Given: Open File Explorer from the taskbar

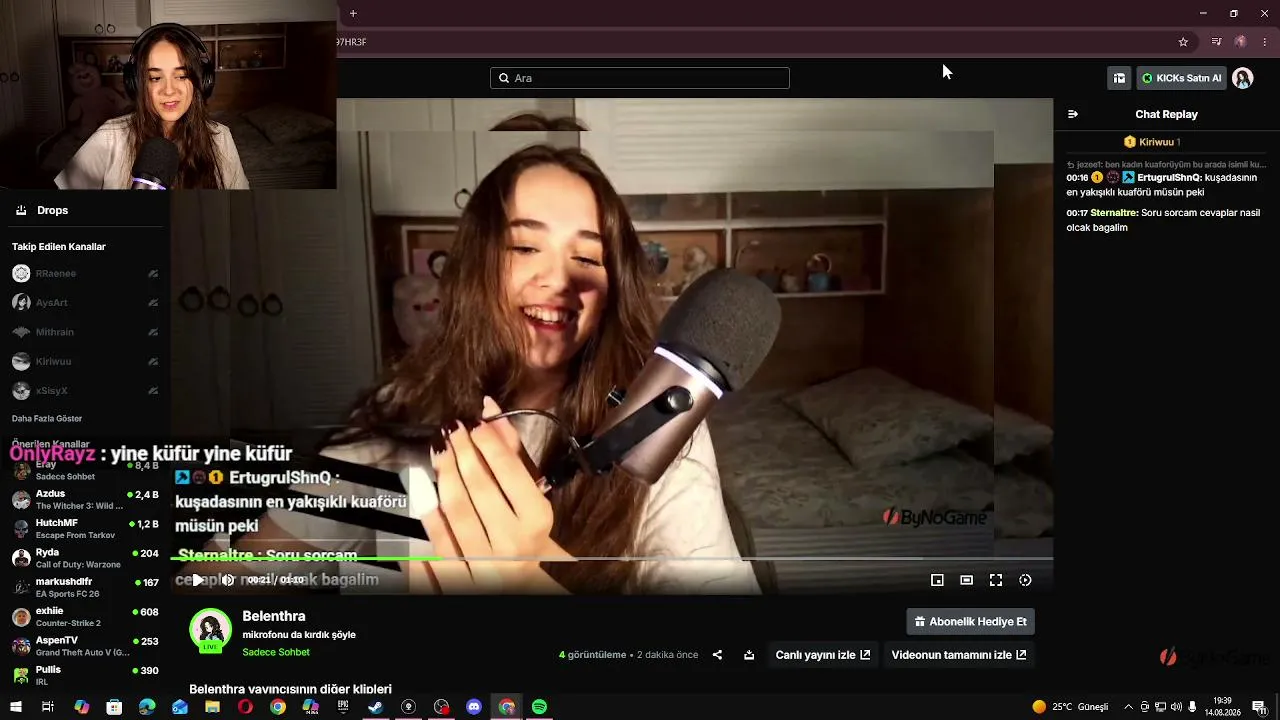Looking at the screenshot, I should click(212, 707).
